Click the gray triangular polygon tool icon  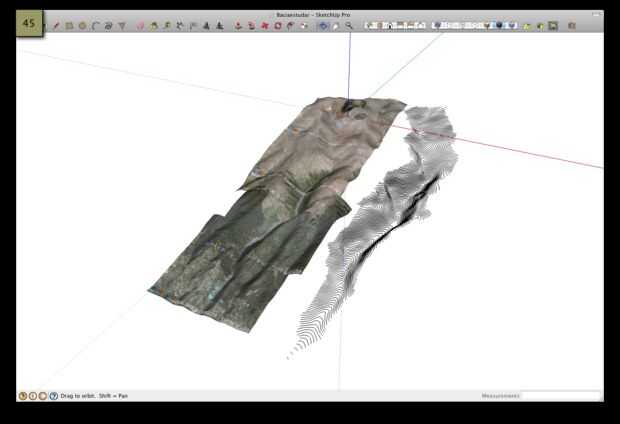(x=122, y=26)
